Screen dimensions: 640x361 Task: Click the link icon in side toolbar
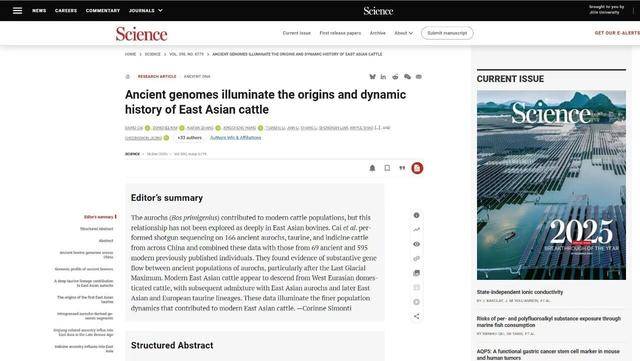[x=416, y=258]
